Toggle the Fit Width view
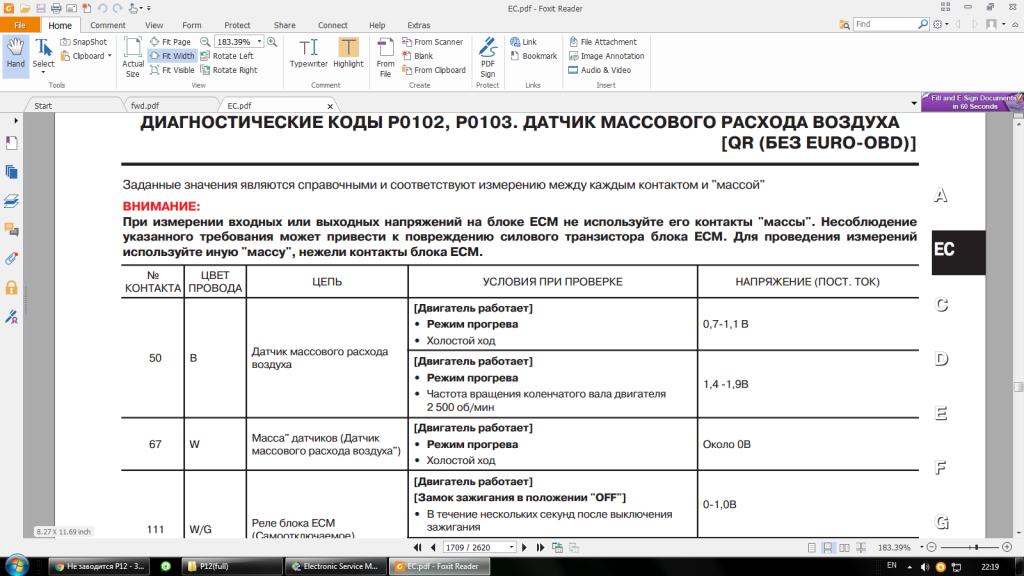The width and height of the screenshot is (1024, 576). [x=172, y=56]
